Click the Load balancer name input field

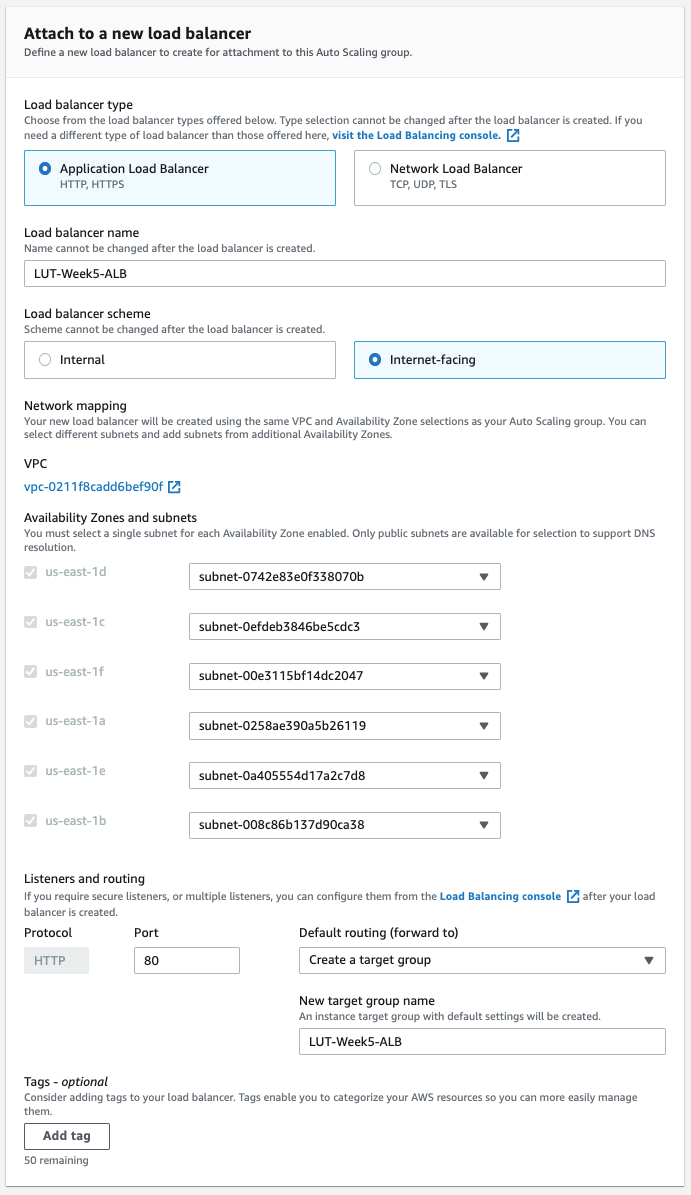[x=345, y=273]
